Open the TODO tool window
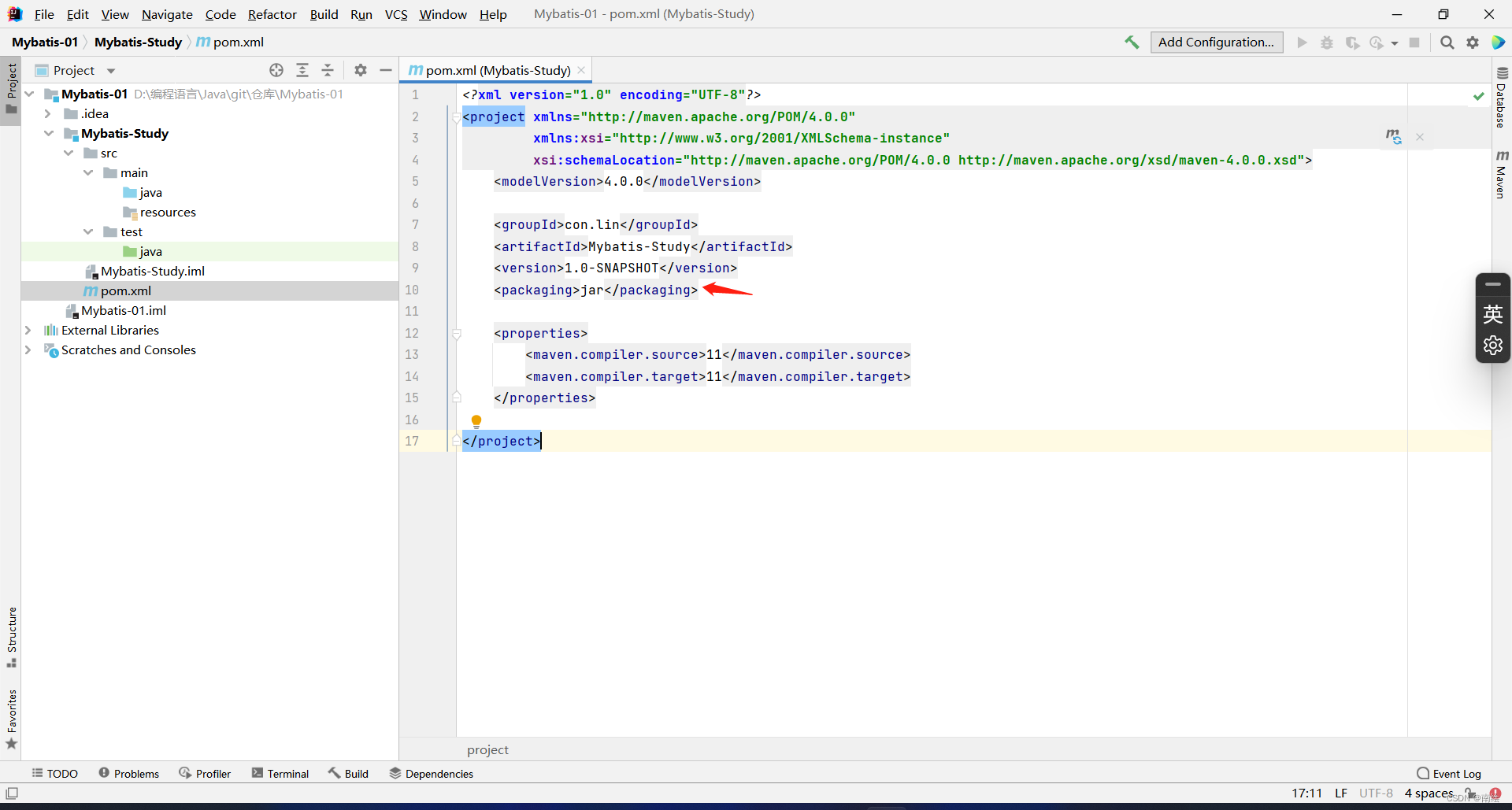Viewport: 1512px width, 810px height. [x=54, y=774]
